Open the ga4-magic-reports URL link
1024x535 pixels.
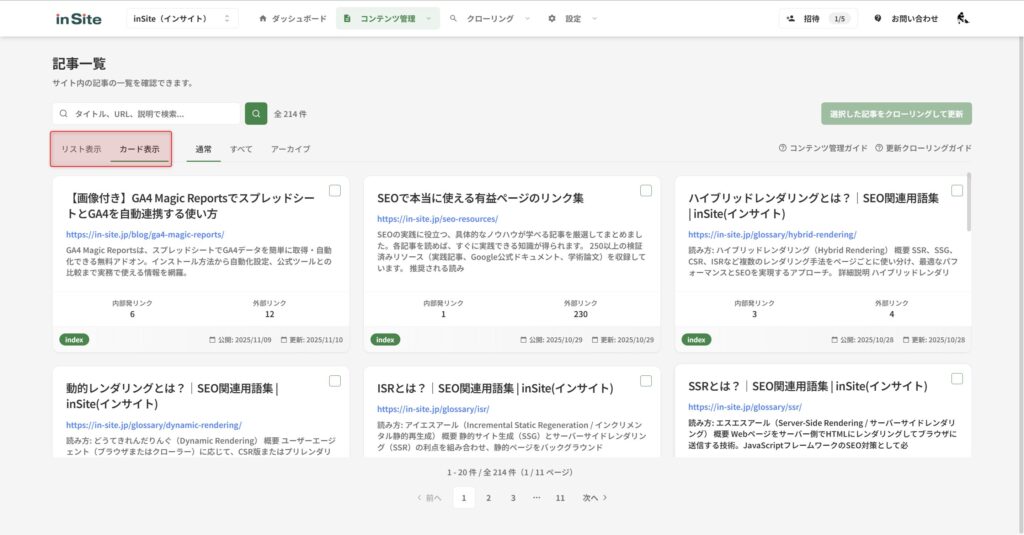tap(145, 235)
